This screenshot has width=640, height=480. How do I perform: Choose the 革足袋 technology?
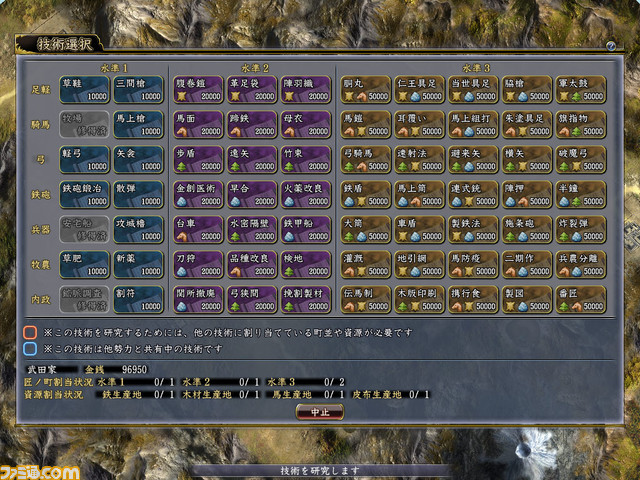pos(252,89)
